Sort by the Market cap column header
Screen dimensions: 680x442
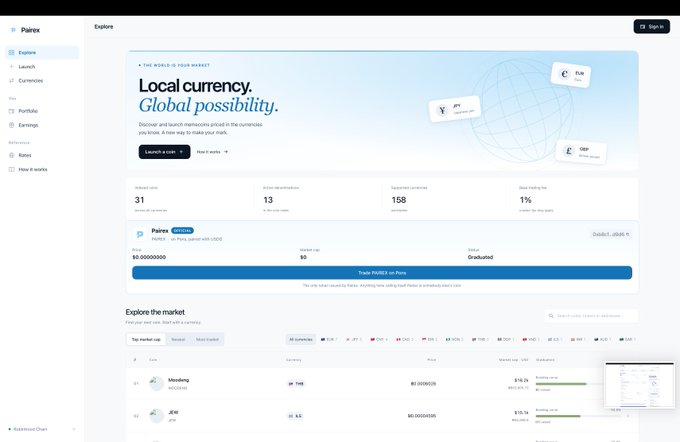coord(513,360)
